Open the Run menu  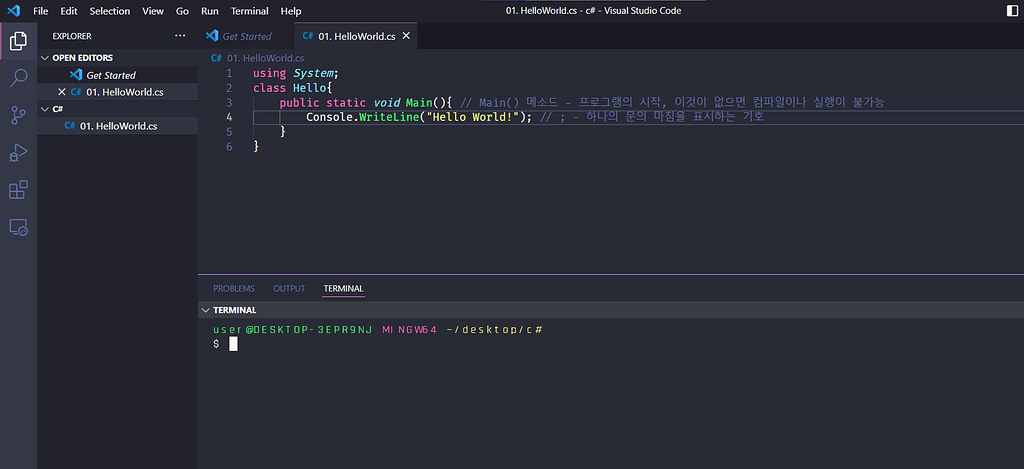210,11
